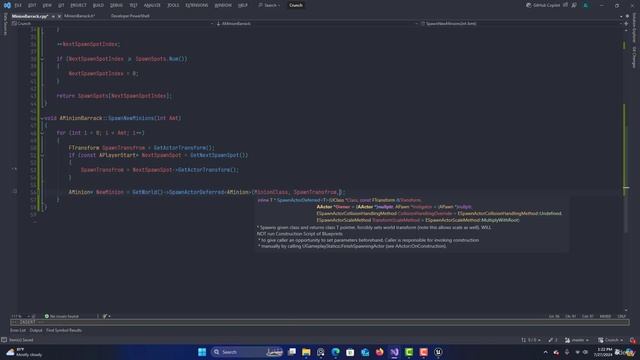Click the Visual Studio logo icon
This screenshot has height=360, width=640.
pos(7,5)
